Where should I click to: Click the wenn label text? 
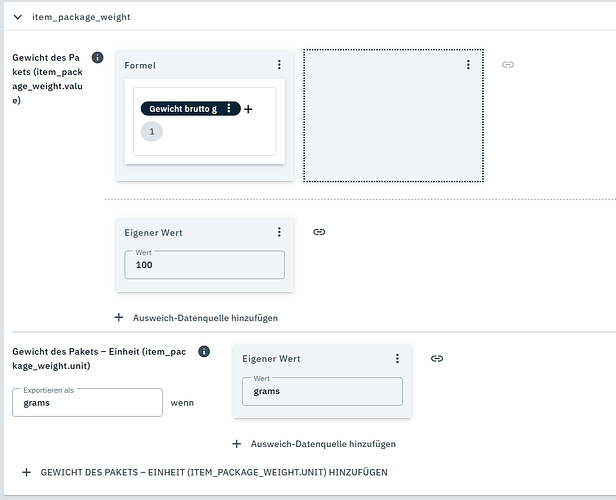point(182,403)
